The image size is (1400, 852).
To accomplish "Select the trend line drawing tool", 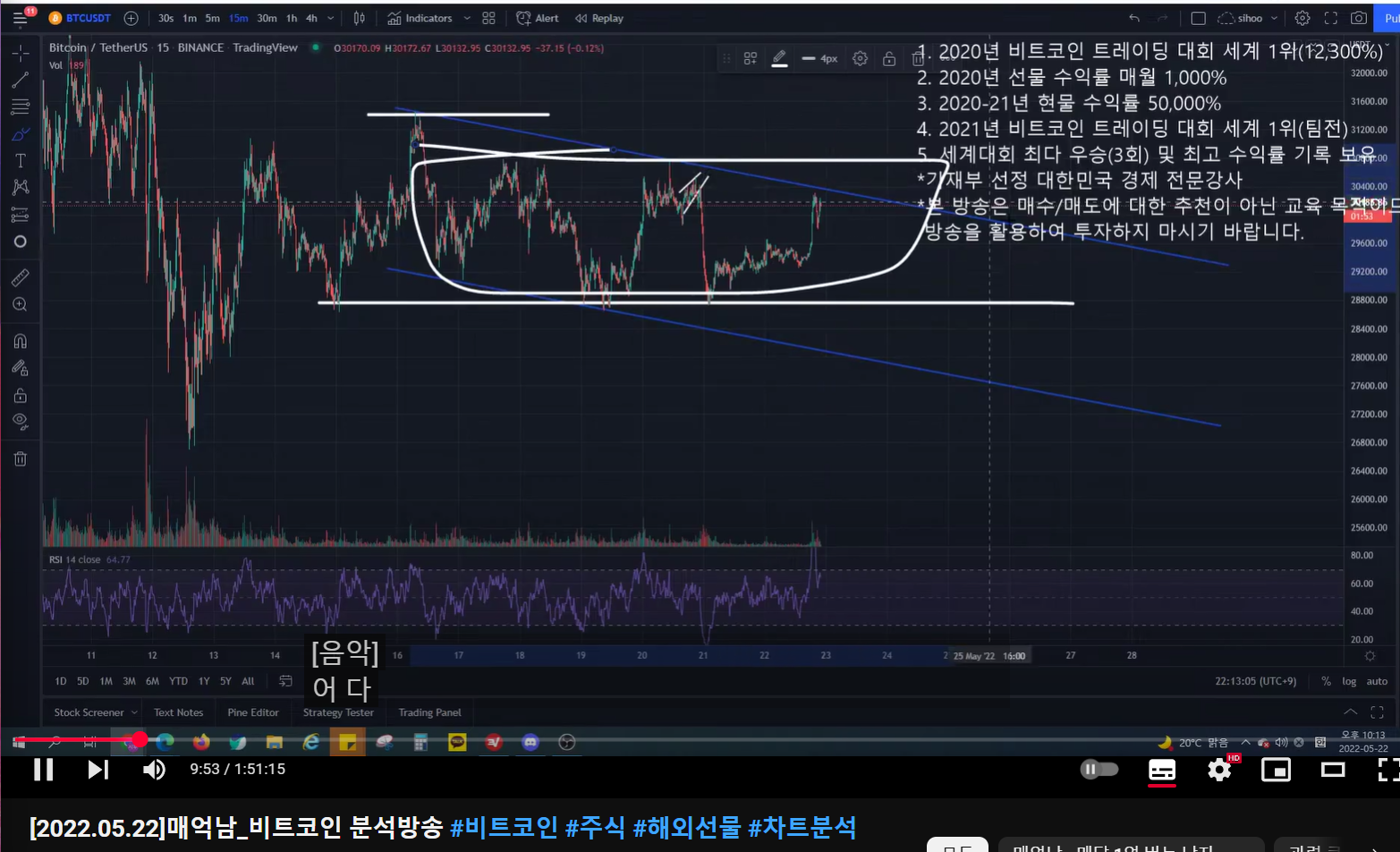I will click(20, 81).
